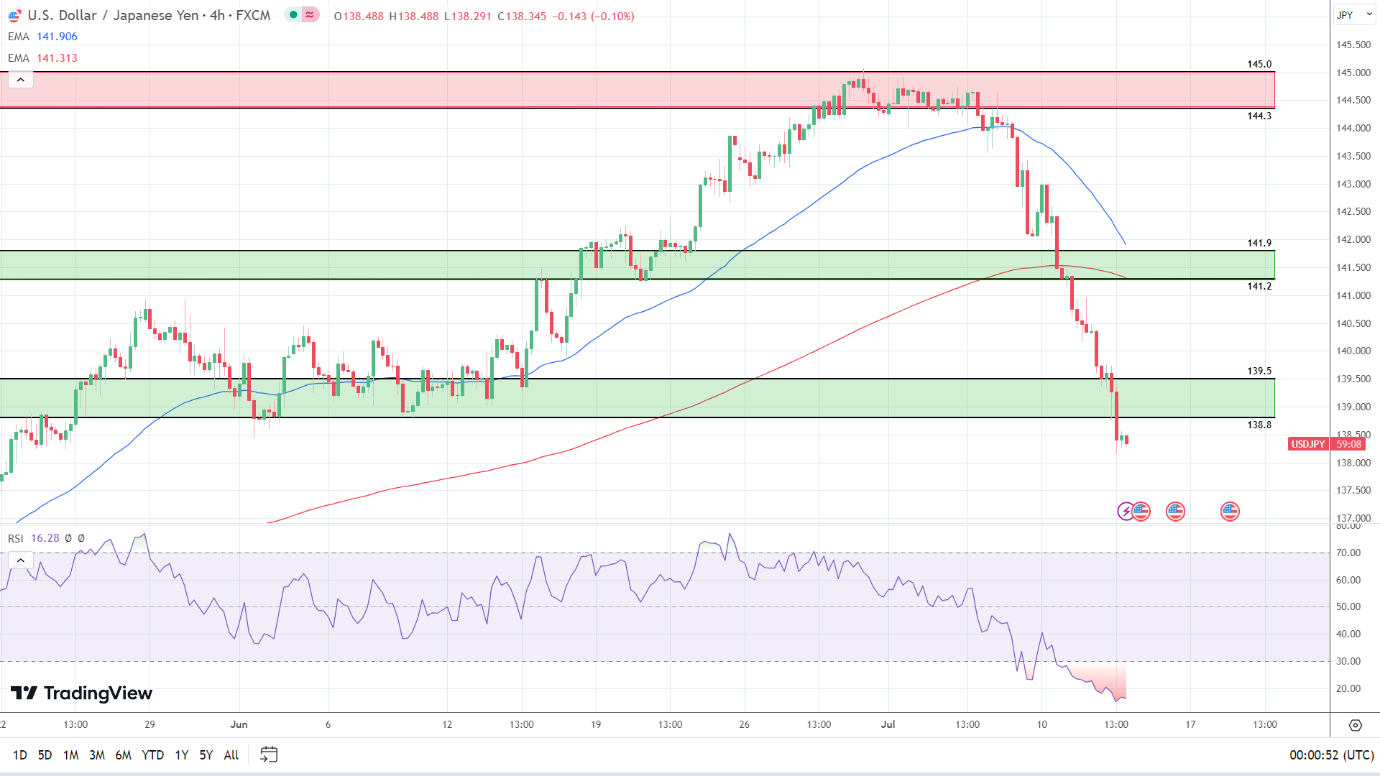Set time range to 6M
This screenshot has height=776, width=1380.
(123, 755)
